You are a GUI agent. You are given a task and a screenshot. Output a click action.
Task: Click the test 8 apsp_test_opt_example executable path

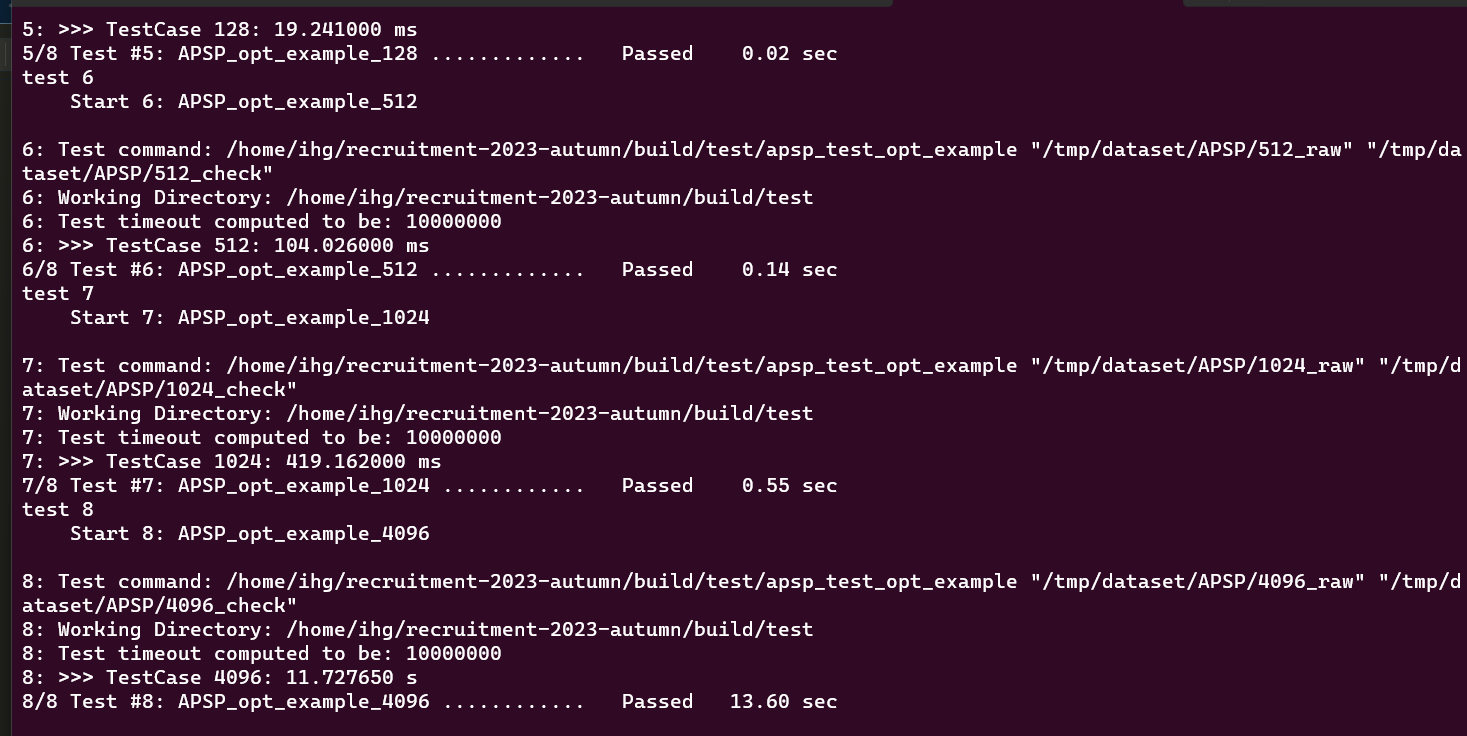click(x=621, y=581)
